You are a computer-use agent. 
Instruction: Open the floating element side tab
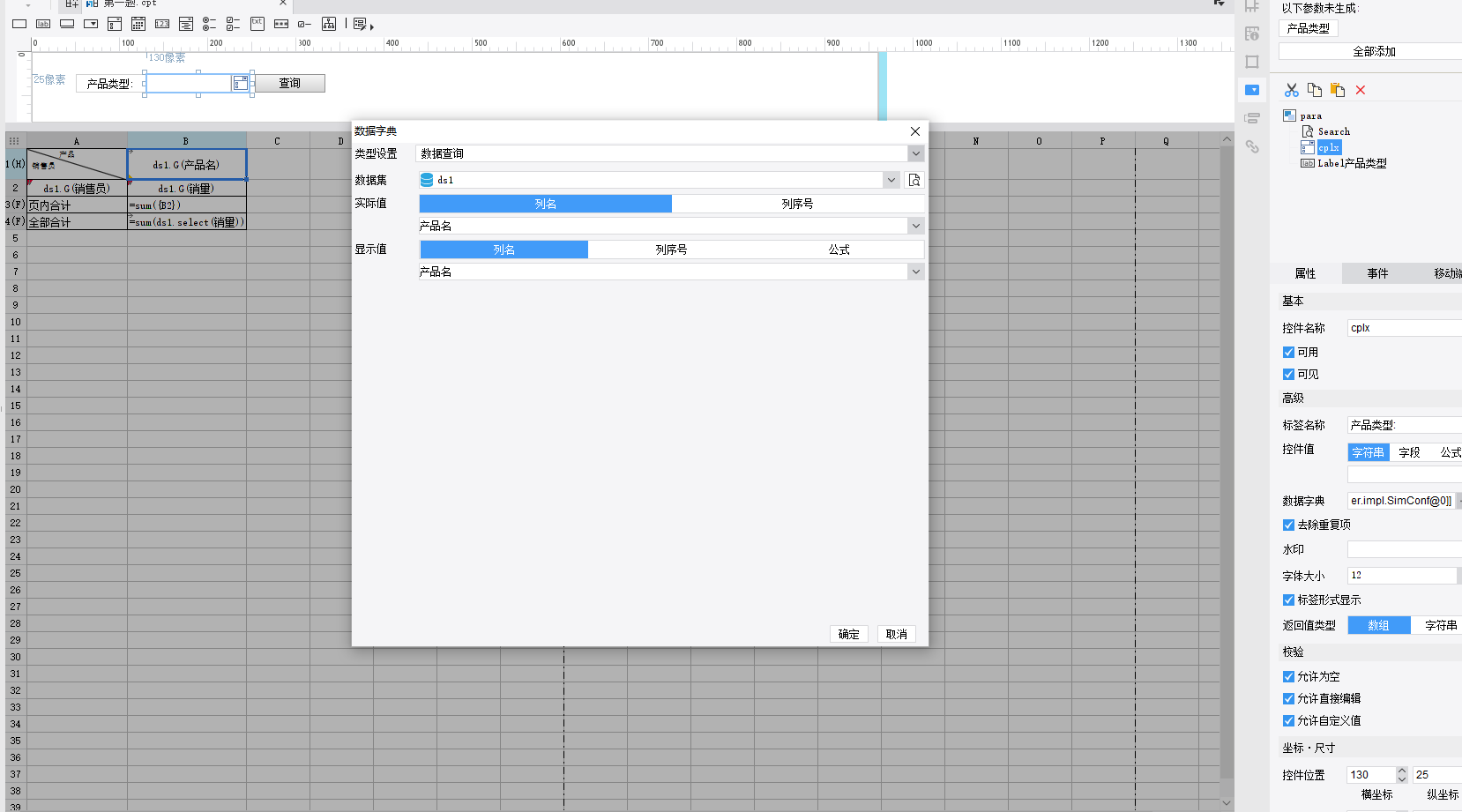1252,62
